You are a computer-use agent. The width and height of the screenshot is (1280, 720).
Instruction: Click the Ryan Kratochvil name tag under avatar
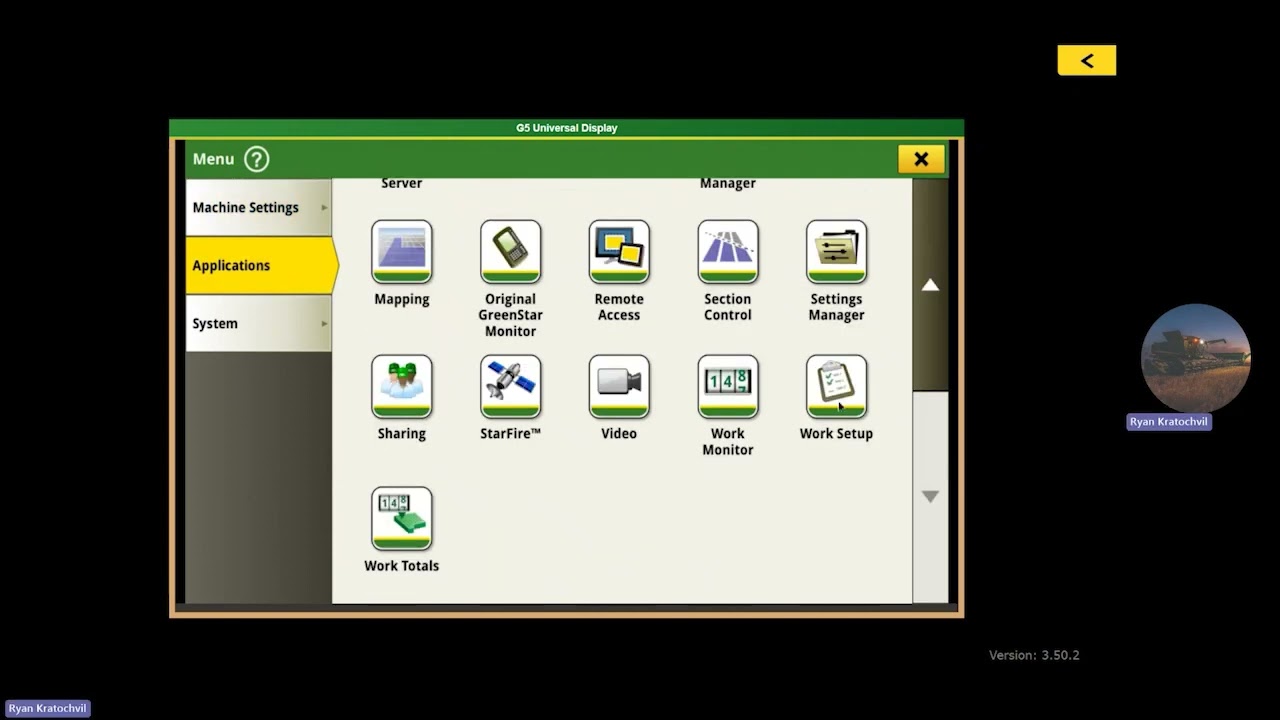click(x=1169, y=422)
